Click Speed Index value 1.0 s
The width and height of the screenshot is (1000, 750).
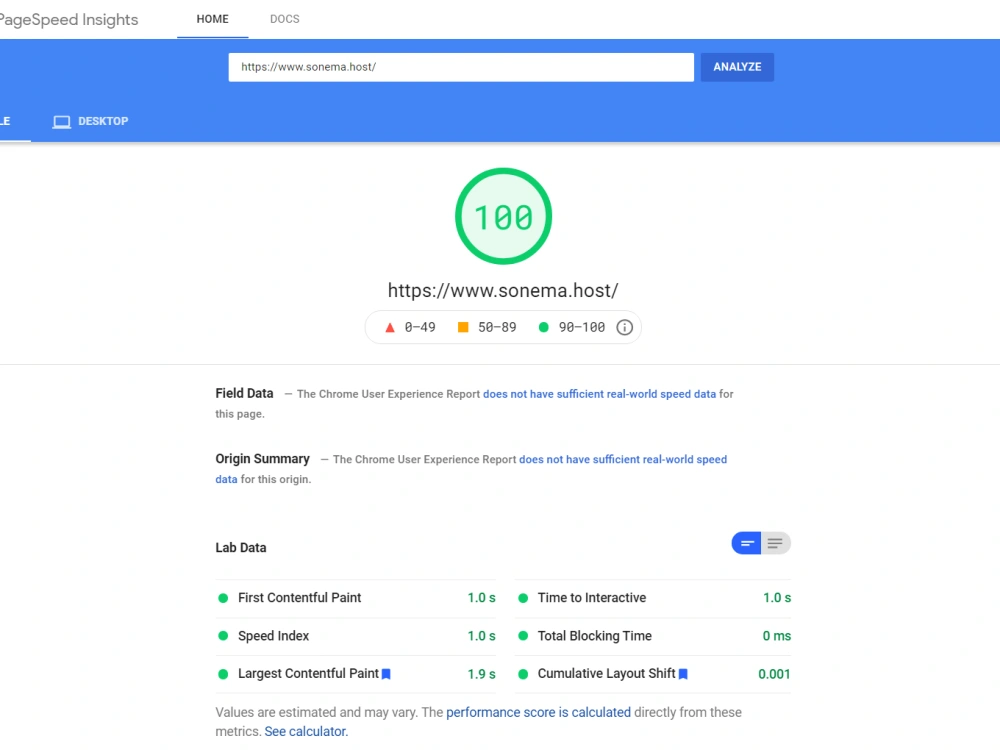(482, 636)
